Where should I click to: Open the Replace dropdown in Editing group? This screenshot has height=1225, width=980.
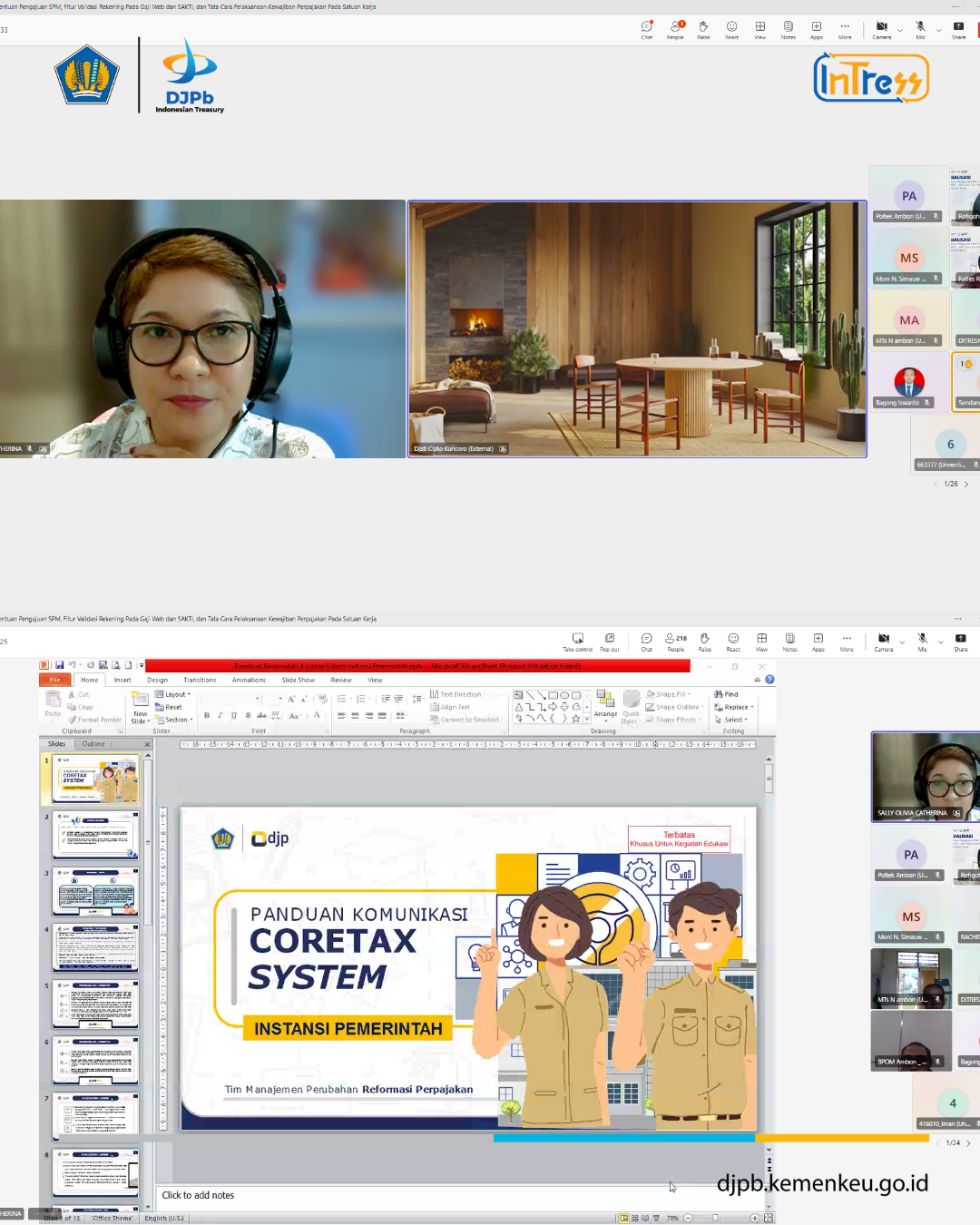[737, 707]
